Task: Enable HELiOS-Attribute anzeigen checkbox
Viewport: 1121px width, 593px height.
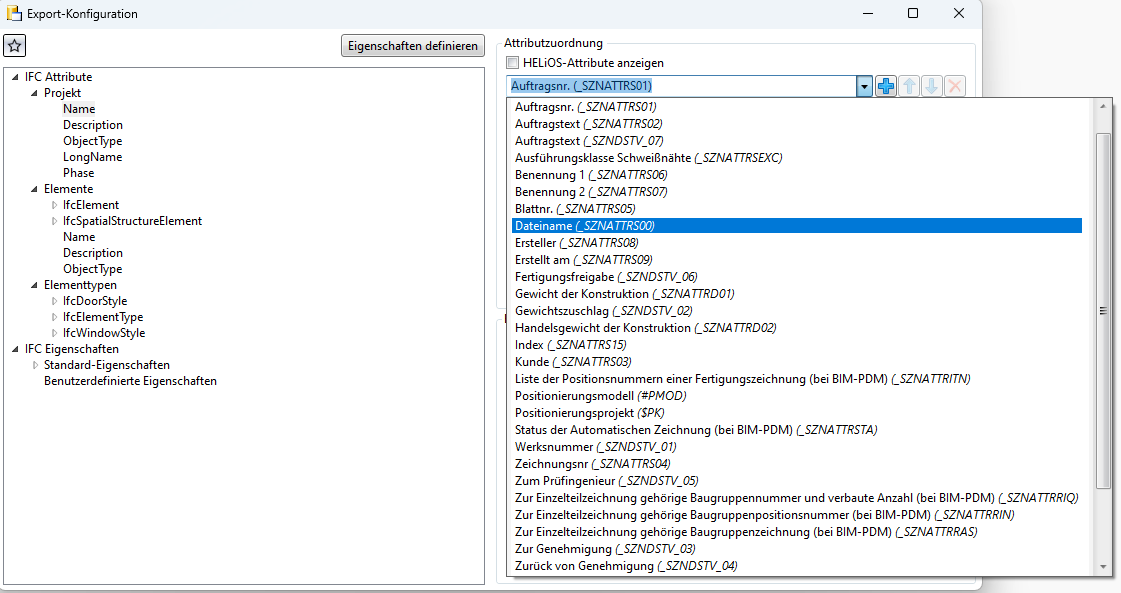Action: tap(513, 63)
